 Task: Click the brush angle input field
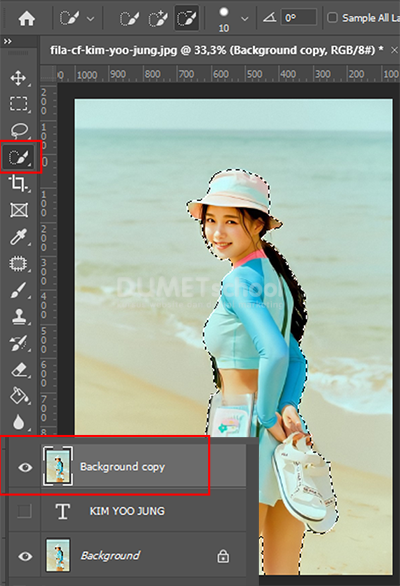click(299, 18)
